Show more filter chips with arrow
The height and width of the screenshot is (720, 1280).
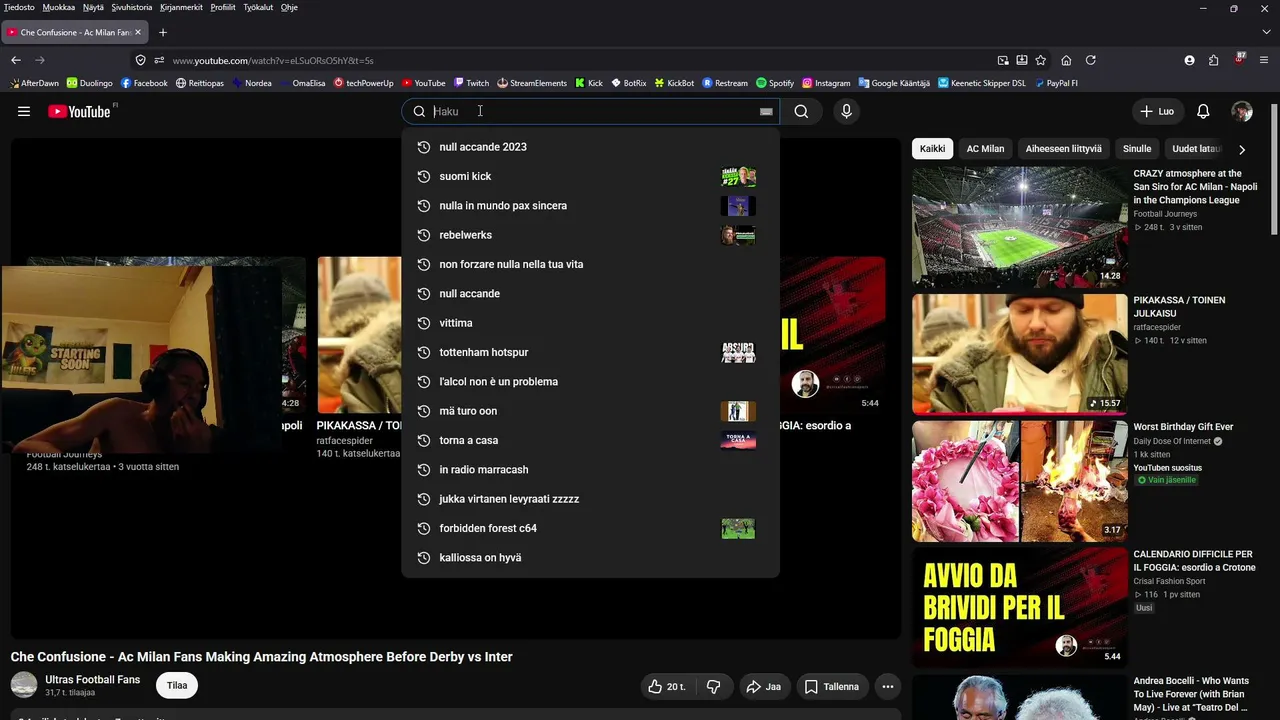point(1242,149)
